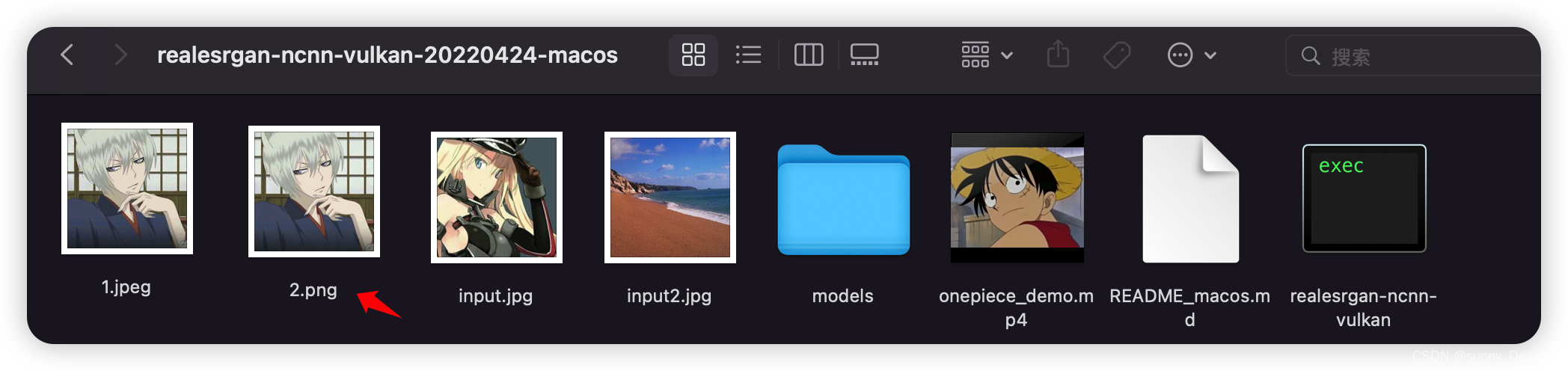Click the input.jpg file name
Image resolution: width=1568 pixels, height=371 pixels.
(496, 296)
